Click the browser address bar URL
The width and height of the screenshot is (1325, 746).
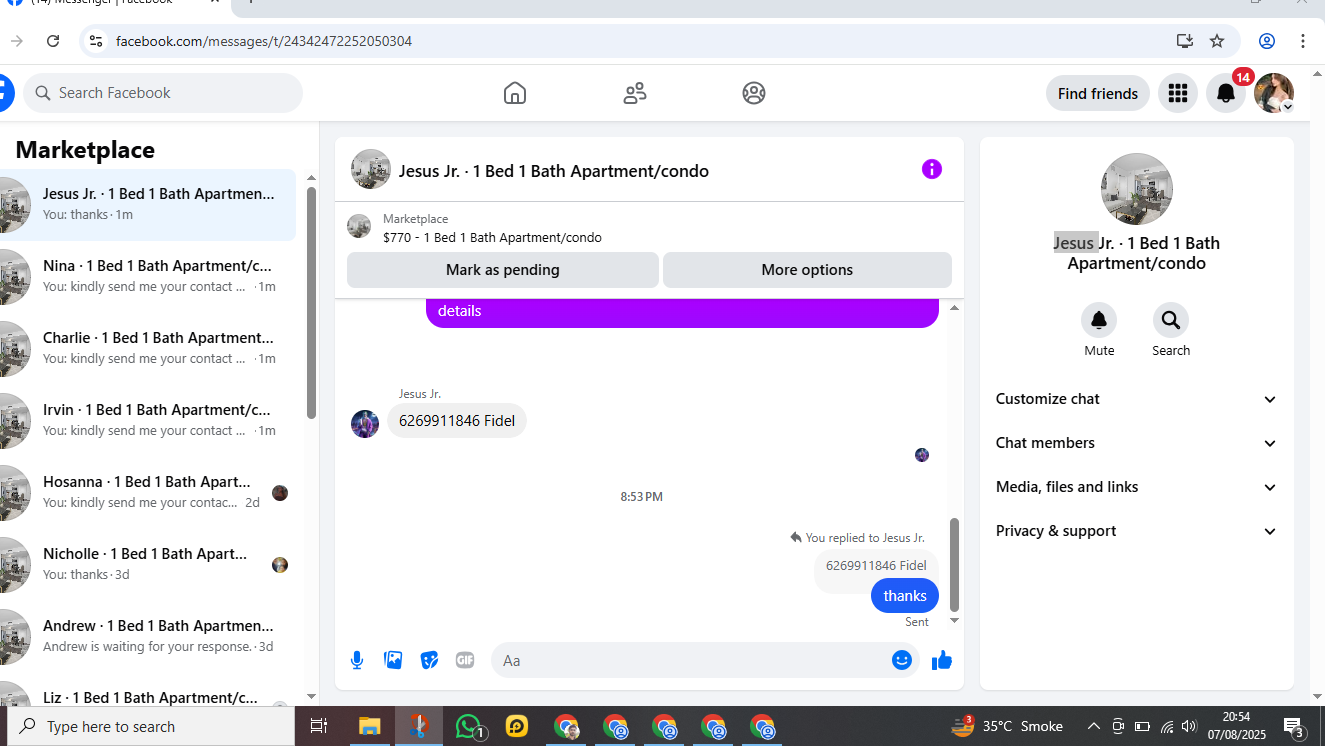(x=264, y=41)
